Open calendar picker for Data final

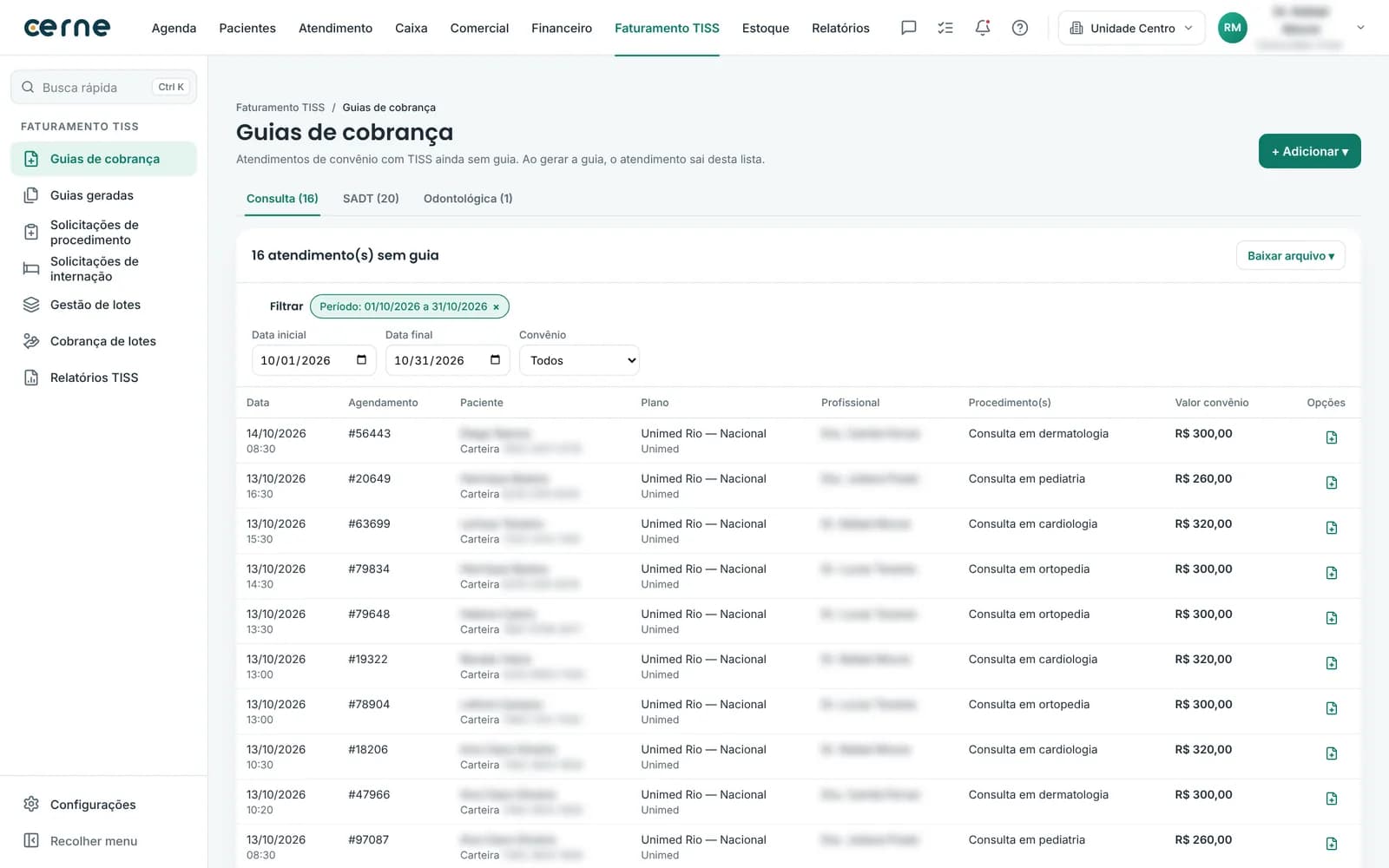pyautogui.click(x=495, y=360)
